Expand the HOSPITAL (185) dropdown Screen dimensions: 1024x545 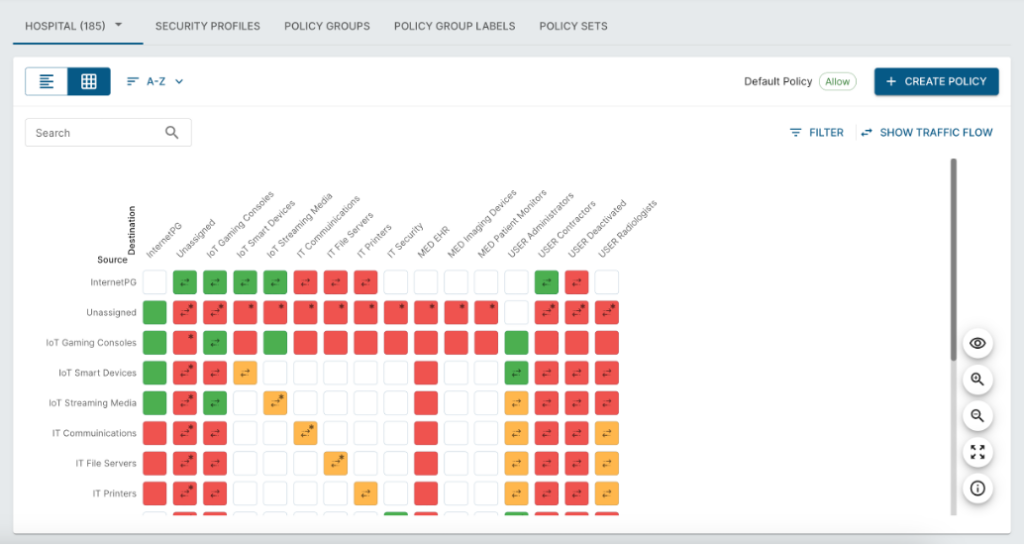click(73, 25)
